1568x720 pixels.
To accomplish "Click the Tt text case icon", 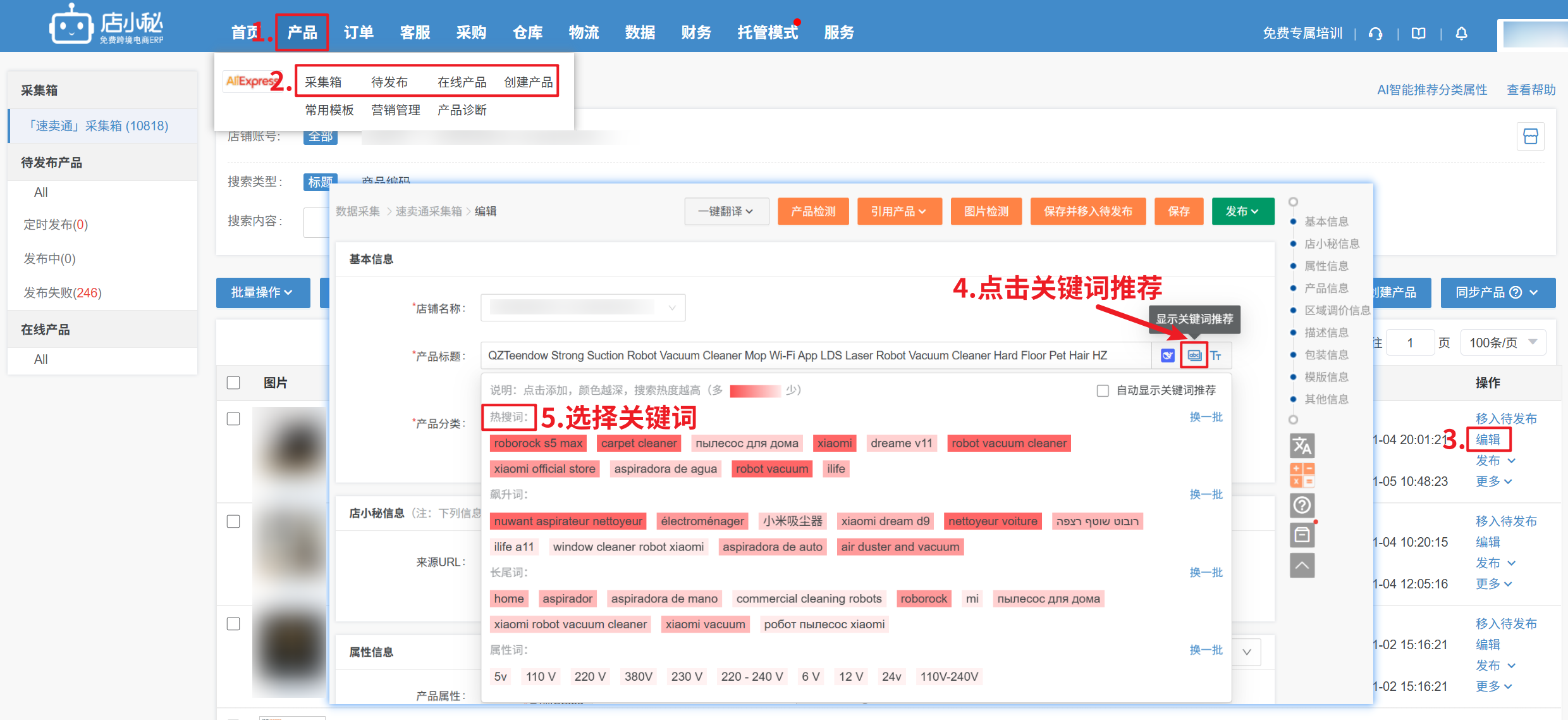I will [x=1216, y=356].
